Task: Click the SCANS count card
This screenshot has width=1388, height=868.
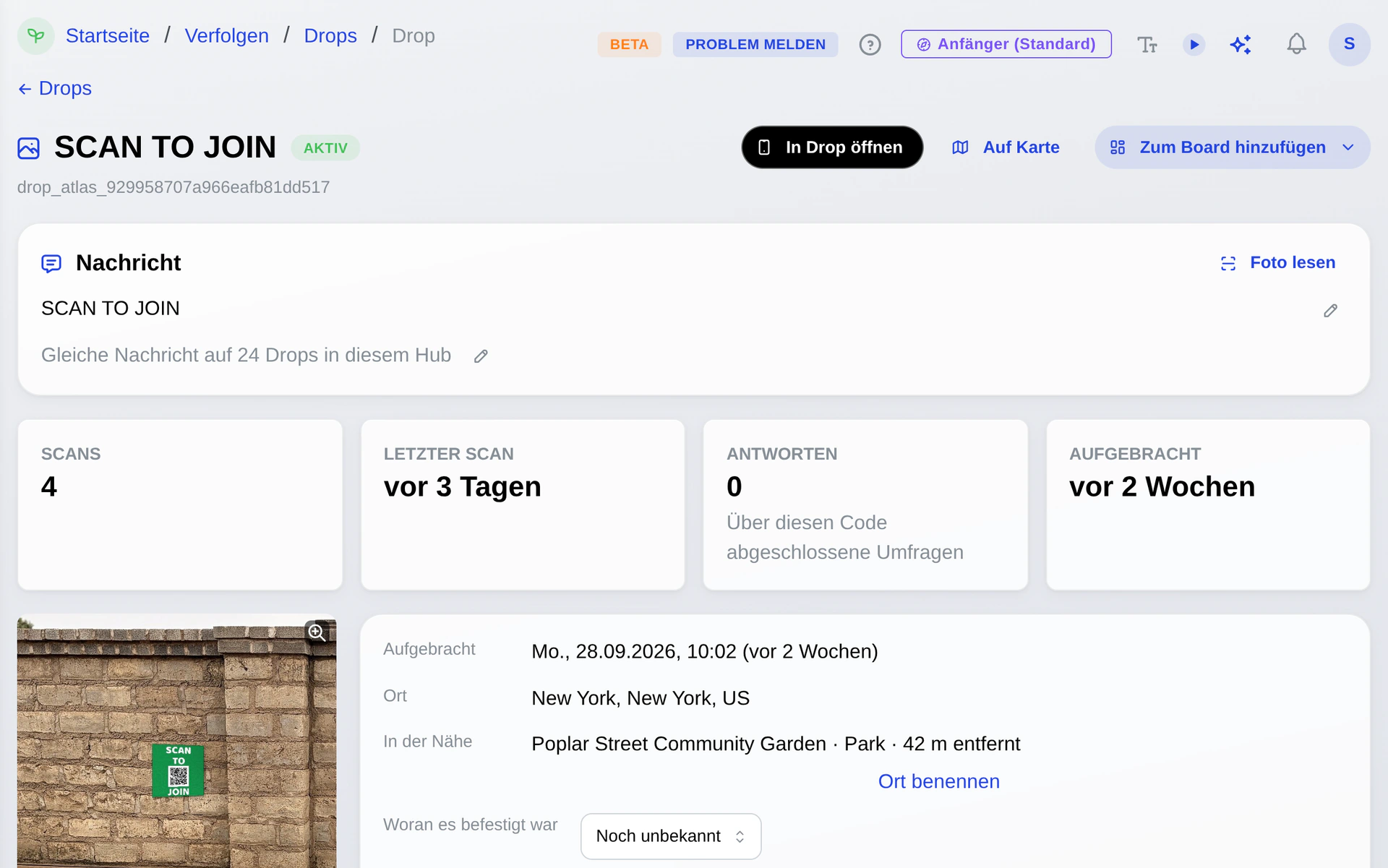Action: (x=180, y=505)
